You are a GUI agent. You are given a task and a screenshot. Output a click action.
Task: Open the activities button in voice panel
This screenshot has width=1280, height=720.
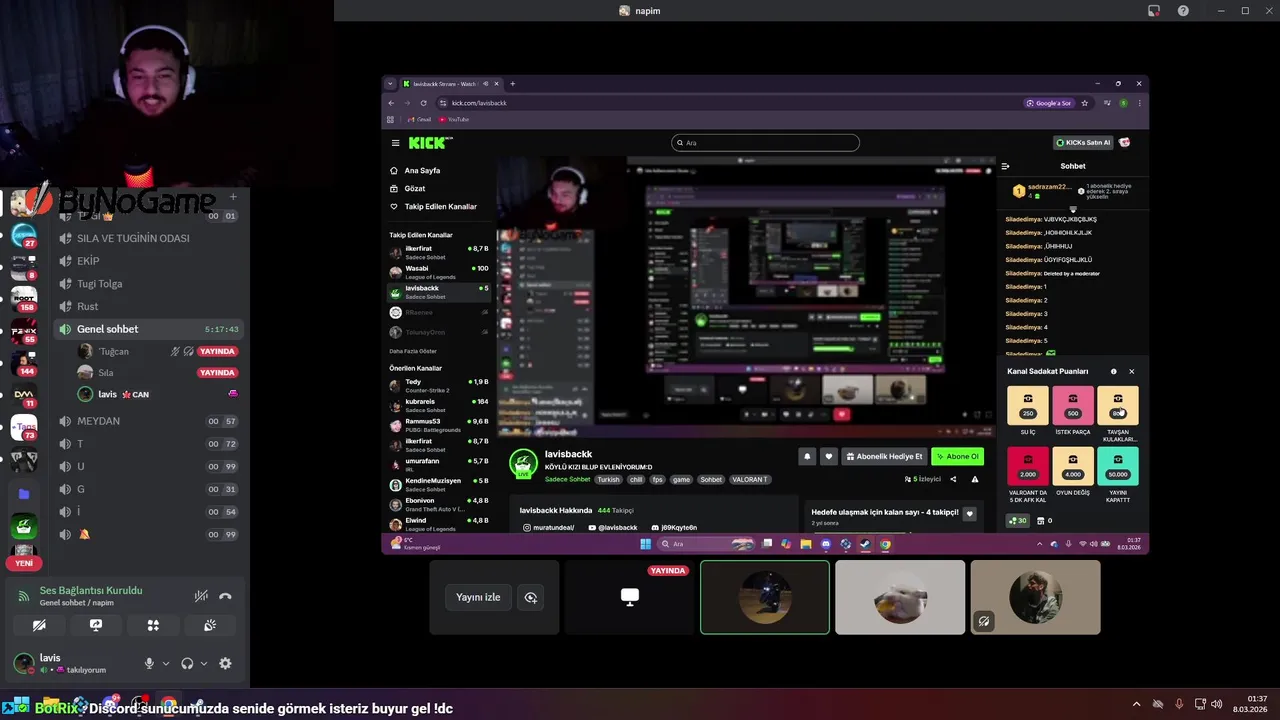(153, 625)
